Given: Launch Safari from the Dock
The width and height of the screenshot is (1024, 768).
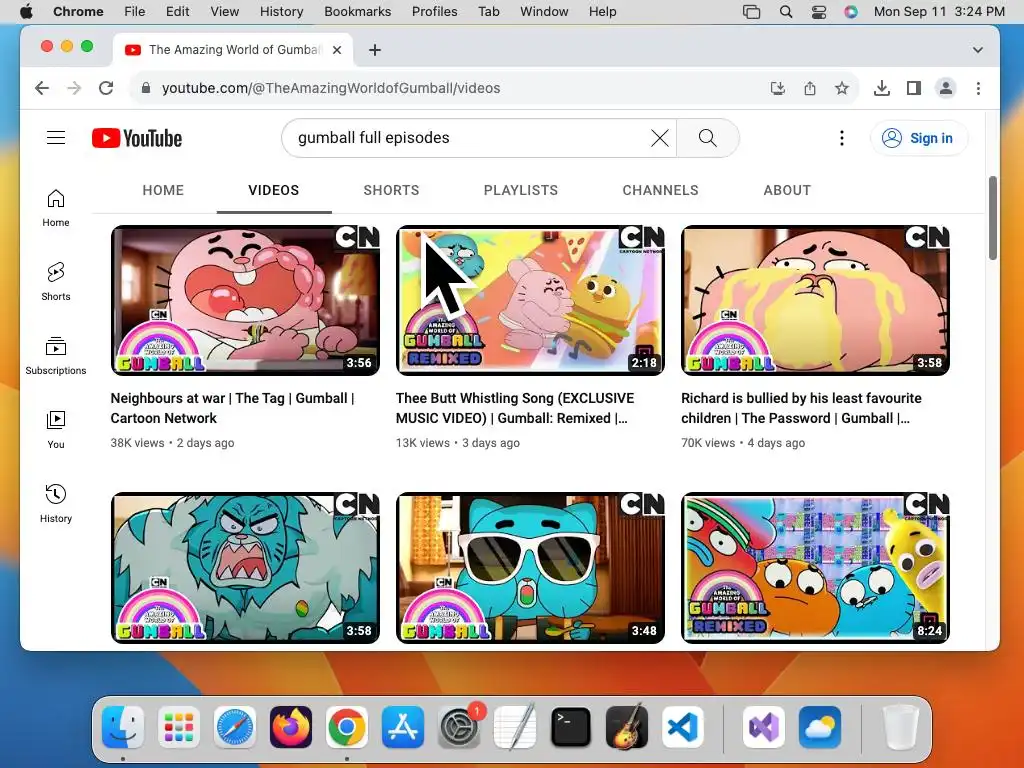Looking at the screenshot, I should point(235,727).
